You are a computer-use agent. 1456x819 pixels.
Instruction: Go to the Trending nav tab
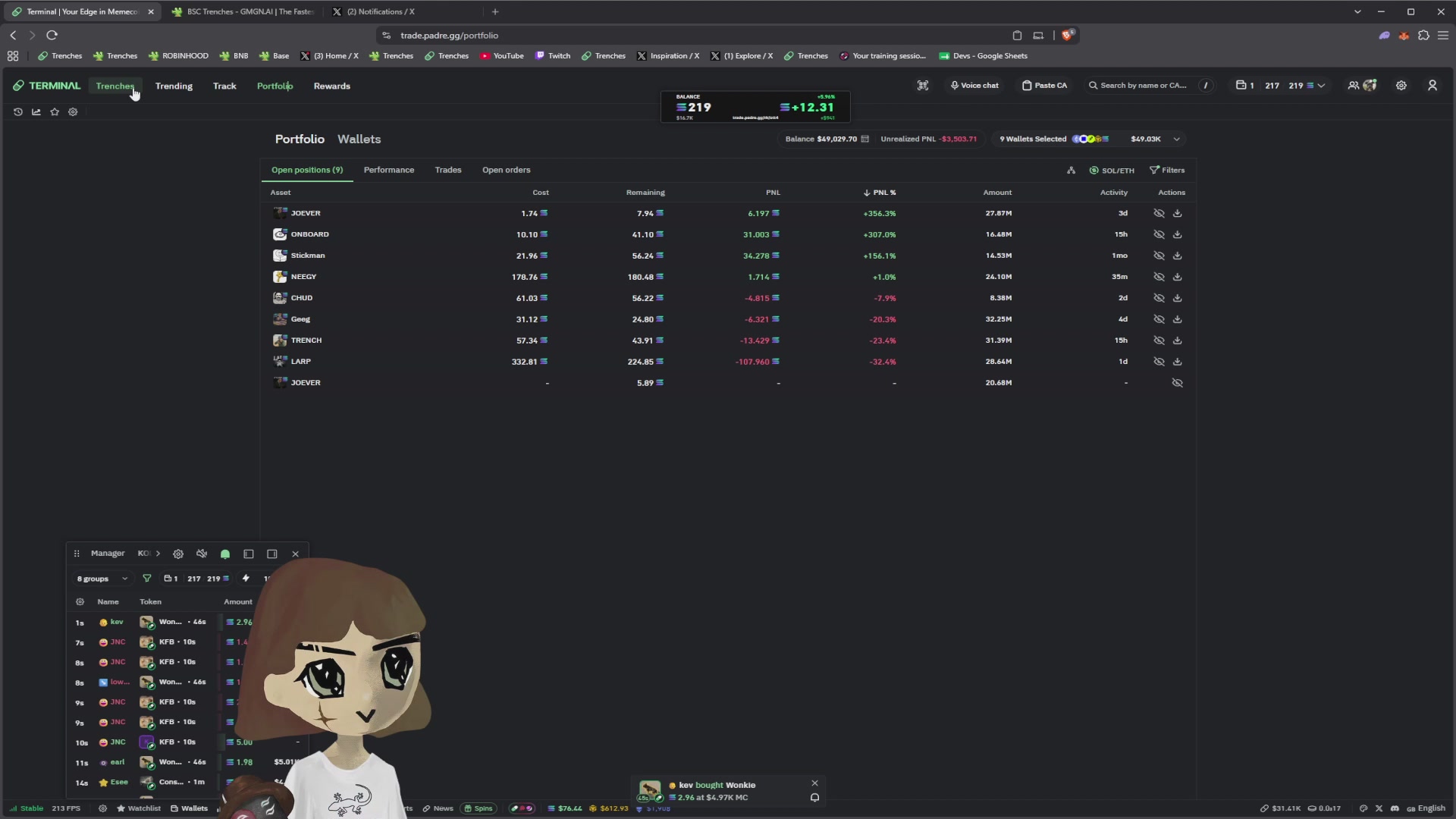pyautogui.click(x=174, y=86)
